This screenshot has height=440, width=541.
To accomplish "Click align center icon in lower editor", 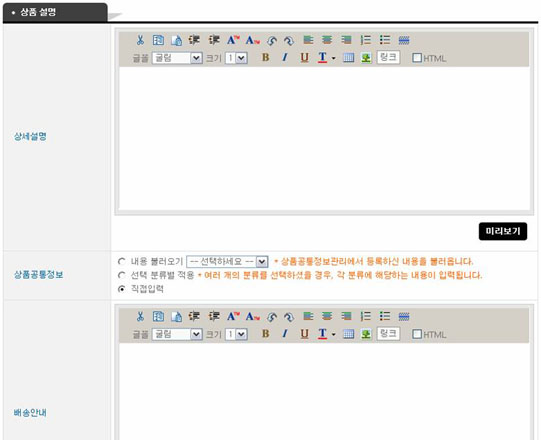I will 327,316.
